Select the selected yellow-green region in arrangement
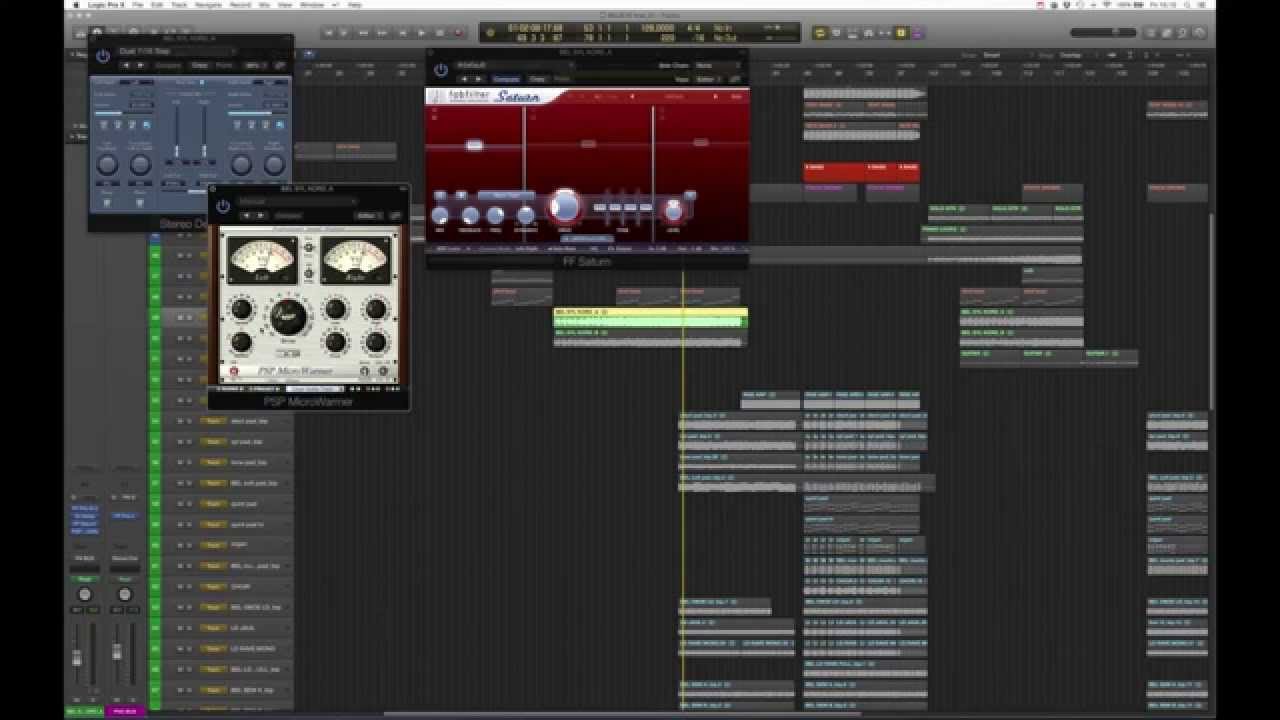 coord(650,317)
